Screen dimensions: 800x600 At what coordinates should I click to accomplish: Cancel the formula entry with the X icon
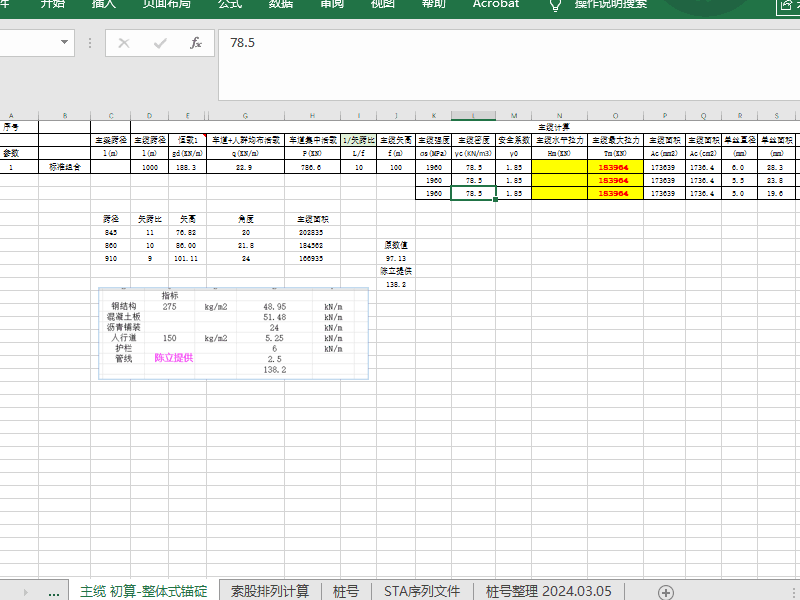[x=124, y=43]
